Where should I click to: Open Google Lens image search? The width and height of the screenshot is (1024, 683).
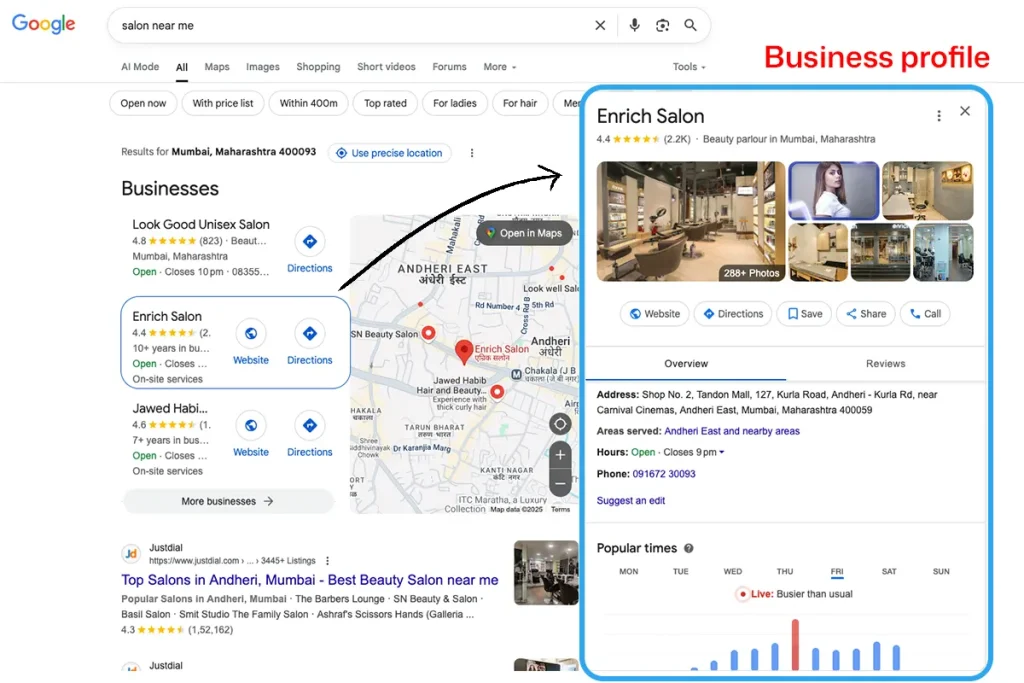tap(662, 25)
